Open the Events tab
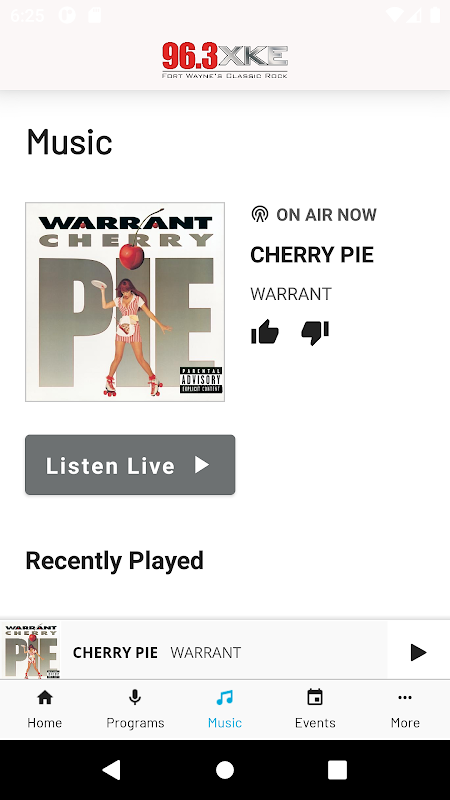 315,709
